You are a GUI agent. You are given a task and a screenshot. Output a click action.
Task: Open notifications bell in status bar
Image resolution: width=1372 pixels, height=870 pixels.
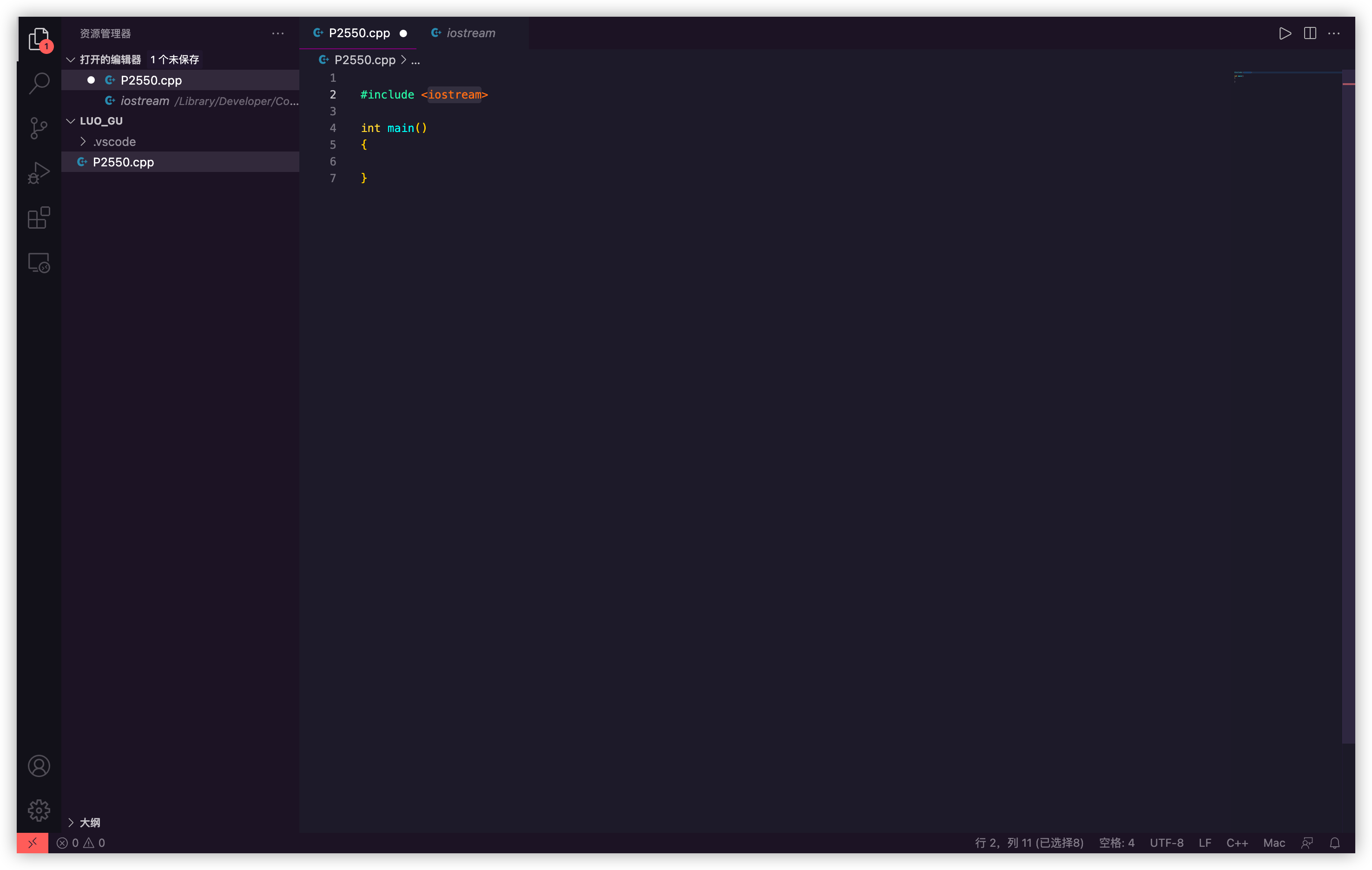[1334, 843]
